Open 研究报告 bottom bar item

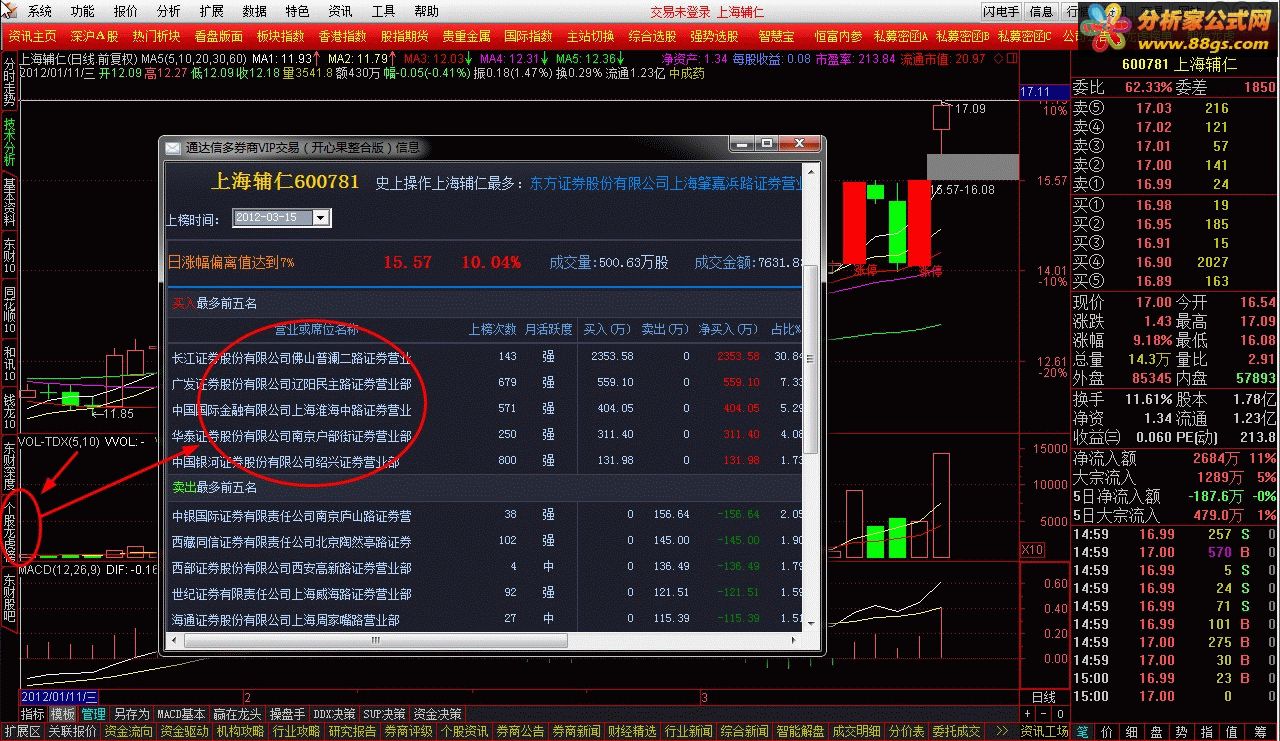[351, 732]
